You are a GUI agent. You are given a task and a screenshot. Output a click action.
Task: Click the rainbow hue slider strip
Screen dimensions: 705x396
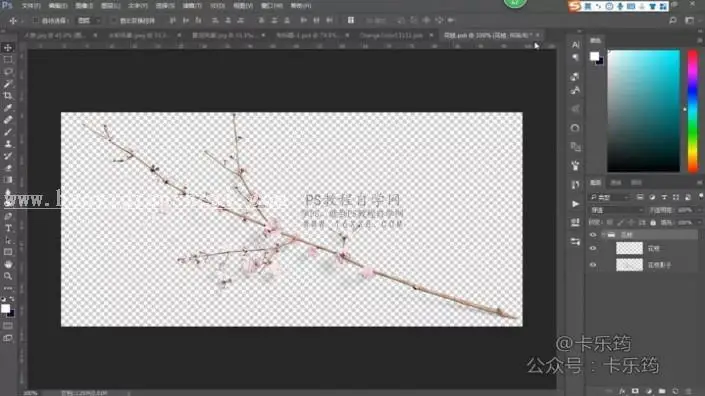point(692,111)
